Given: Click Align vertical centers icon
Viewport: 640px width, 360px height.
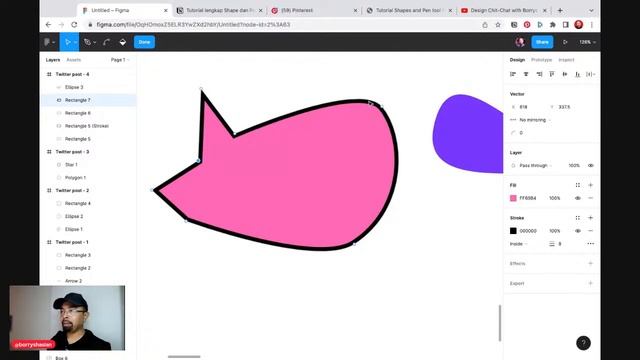Looking at the screenshot, I should (x=565, y=74).
